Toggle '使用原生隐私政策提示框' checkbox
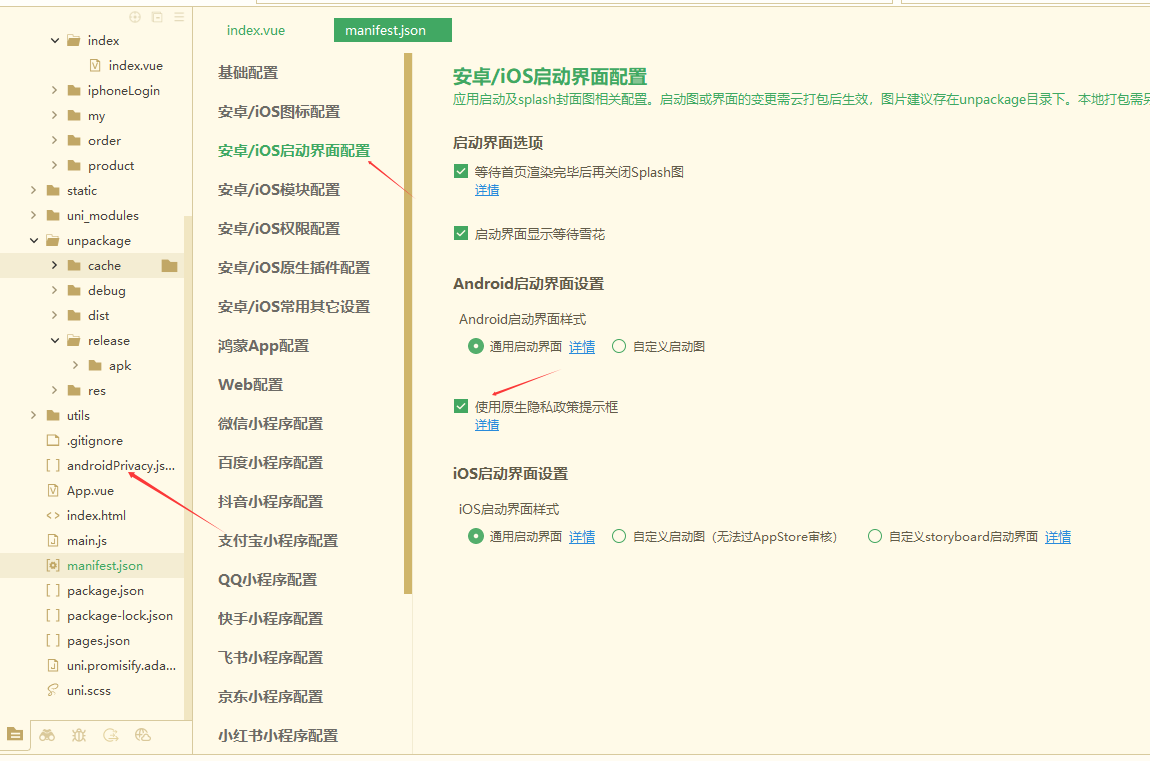The height and width of the screenshot is (761, 1150). click(461, 406)
